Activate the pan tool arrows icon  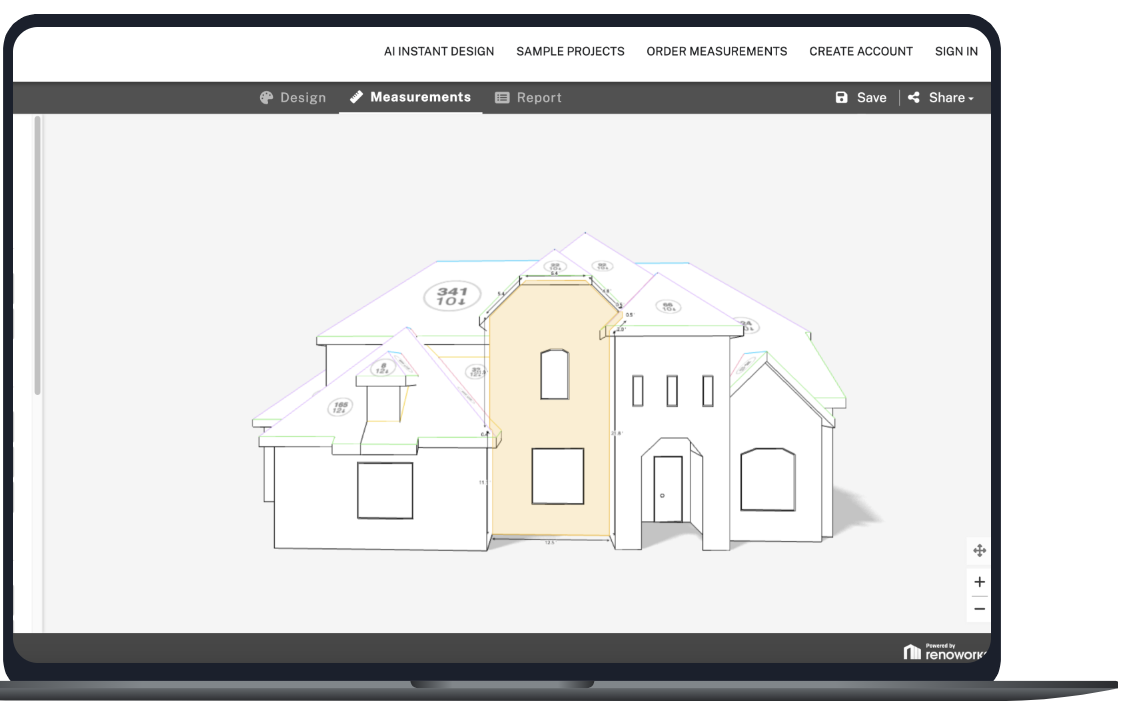pyautogui.click(x=978, y=550)
